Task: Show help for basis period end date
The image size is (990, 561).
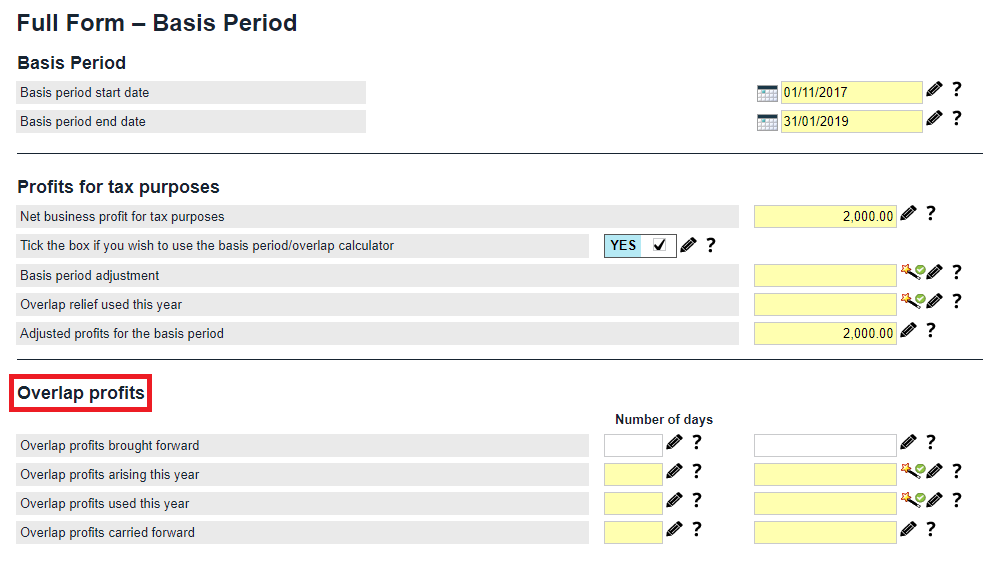Action: pyautogui.click(x=956, y=118)
